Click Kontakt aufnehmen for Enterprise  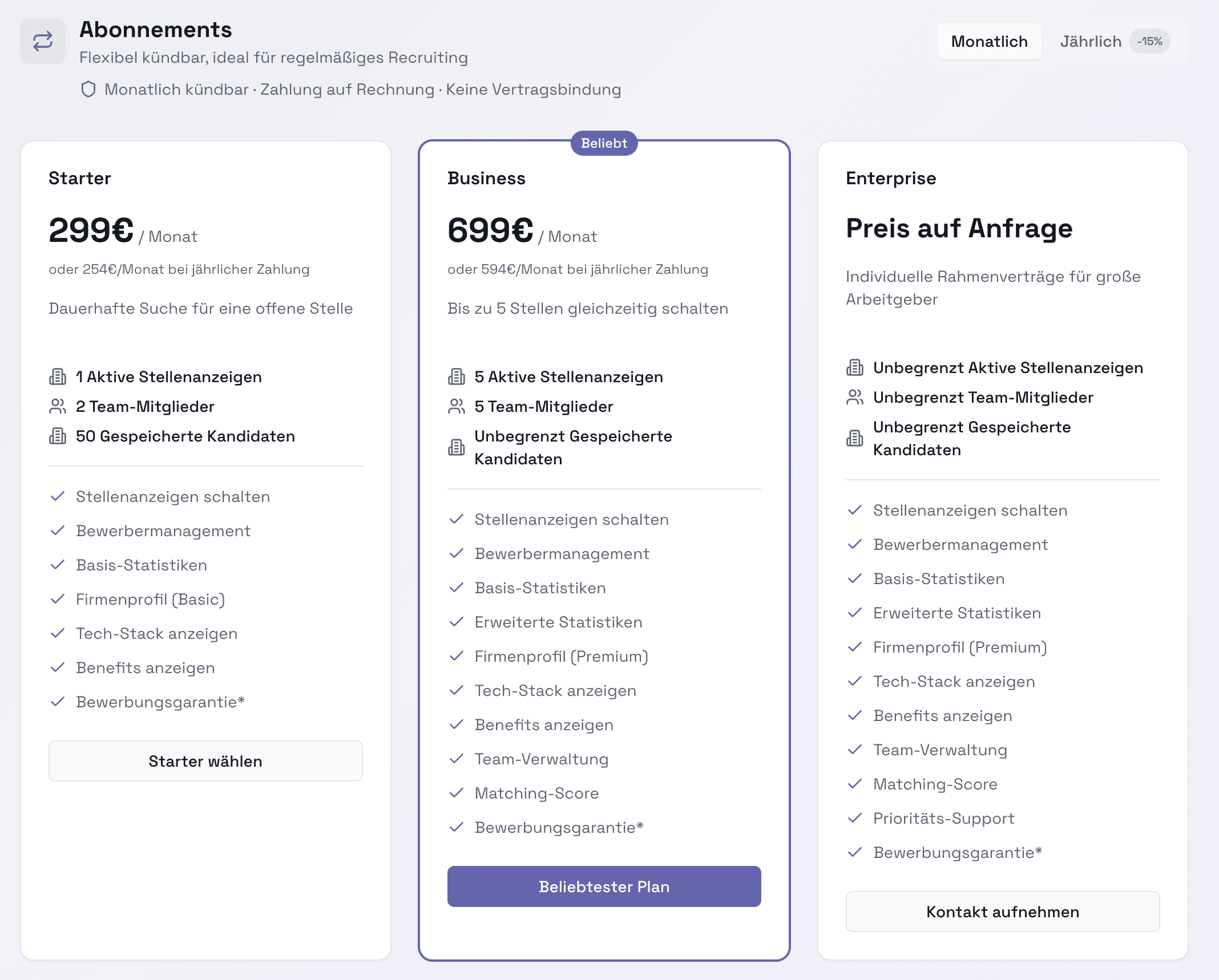(x=1002, y=912)
